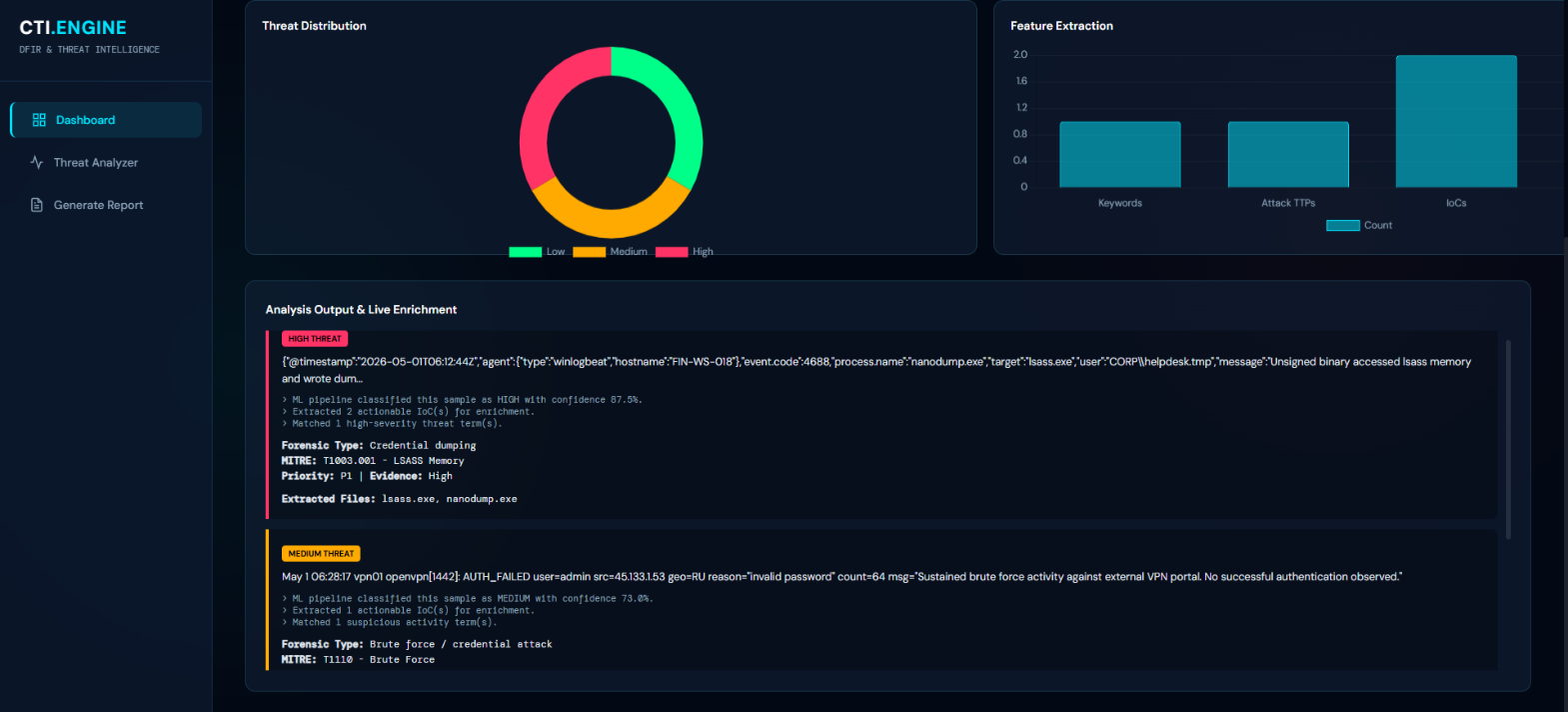
Task: Click the HIGH THREAT badge
Action: pyautogui.click(x=315, y=339)
